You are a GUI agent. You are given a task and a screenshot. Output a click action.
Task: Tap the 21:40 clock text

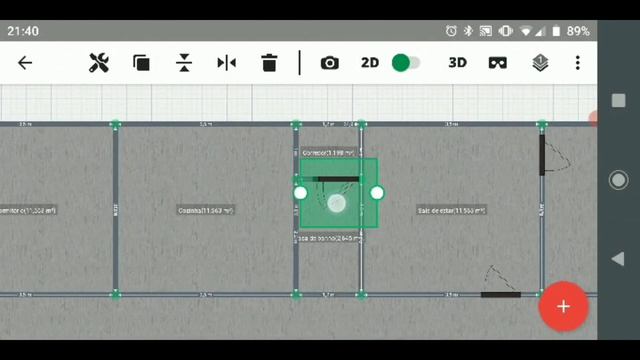(x=23, y=31)
